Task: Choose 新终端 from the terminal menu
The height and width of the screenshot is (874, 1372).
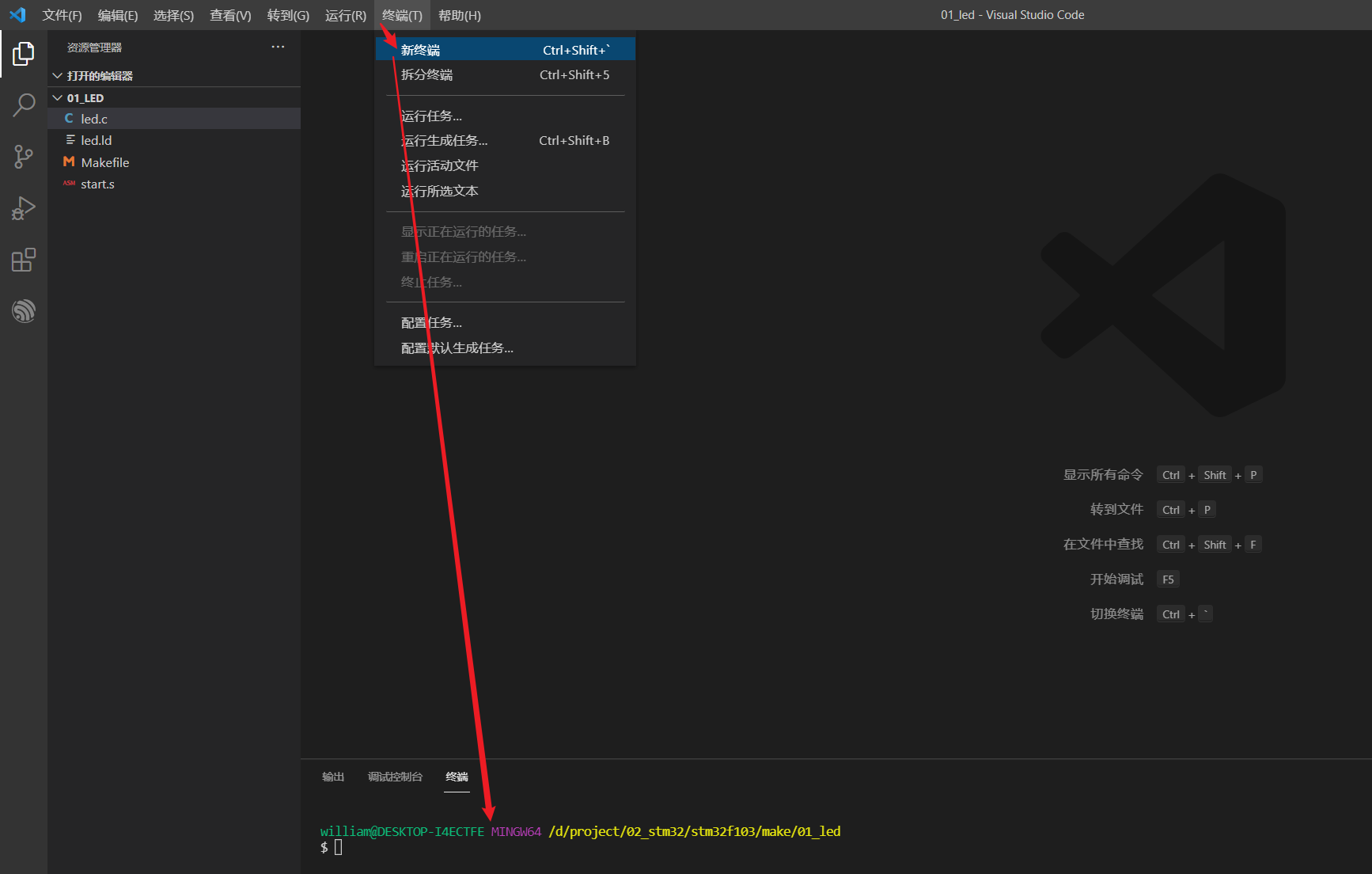Action: (505, 50)
